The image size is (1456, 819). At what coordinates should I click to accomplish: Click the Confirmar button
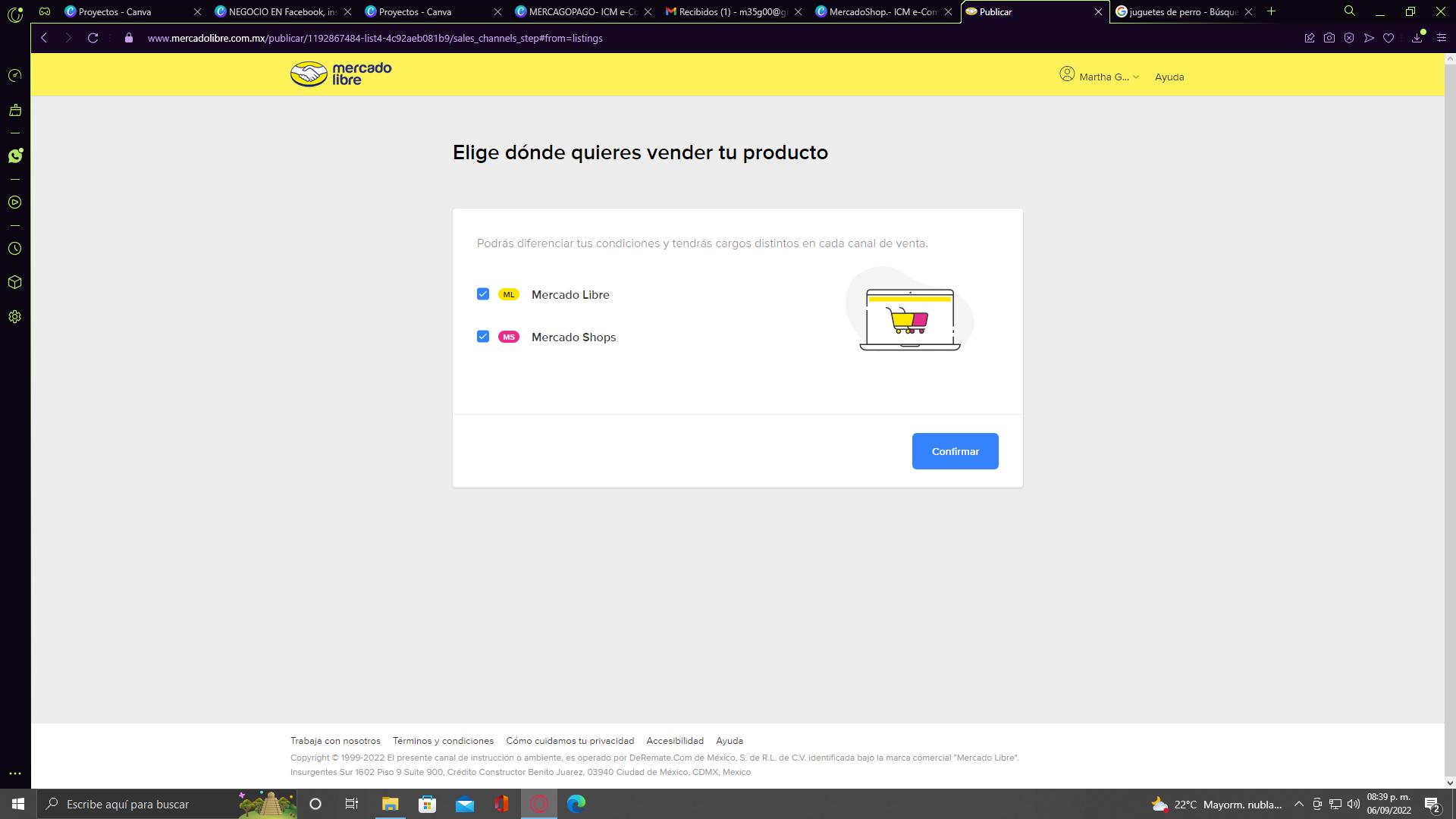tap(955, 451)
